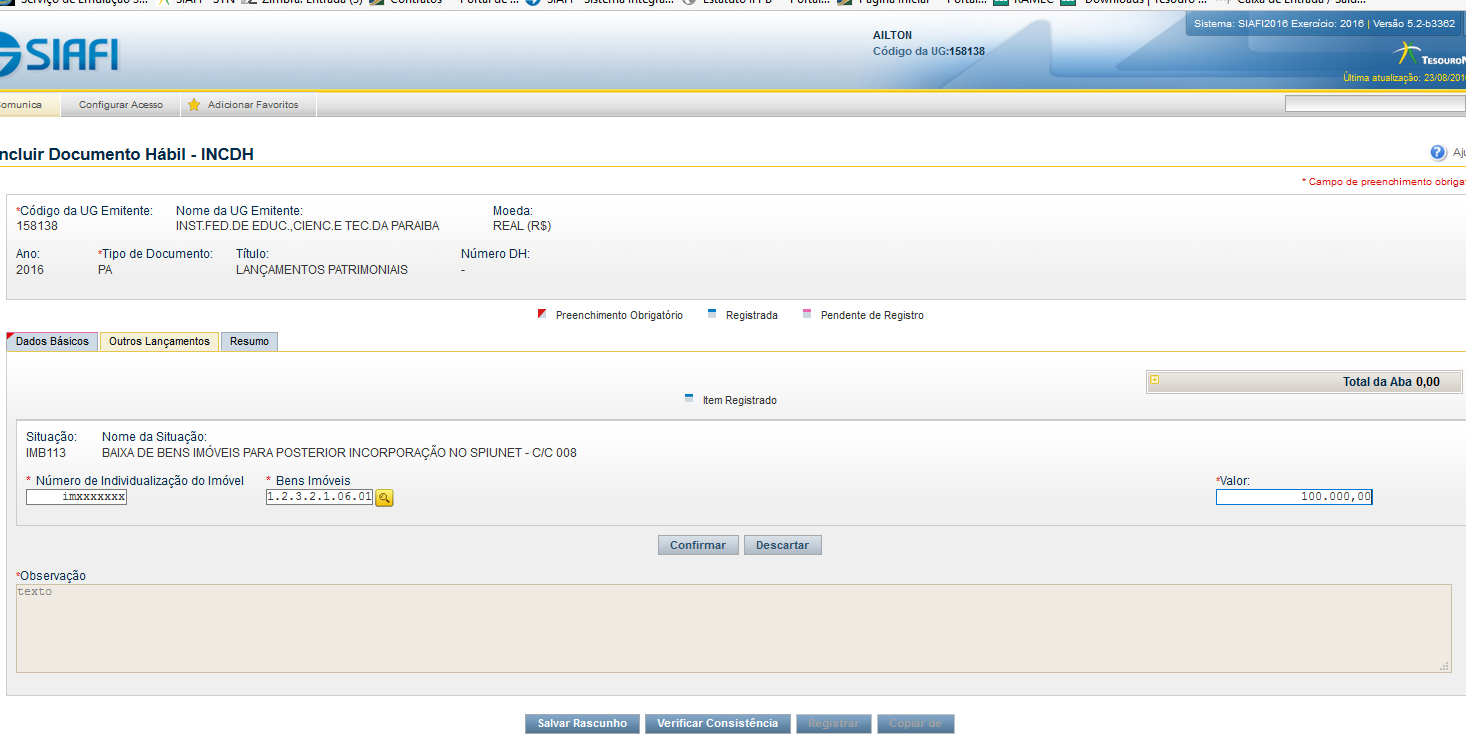
Task: Switch to the Outros Lançamentos tab
Action: point(159,341)
